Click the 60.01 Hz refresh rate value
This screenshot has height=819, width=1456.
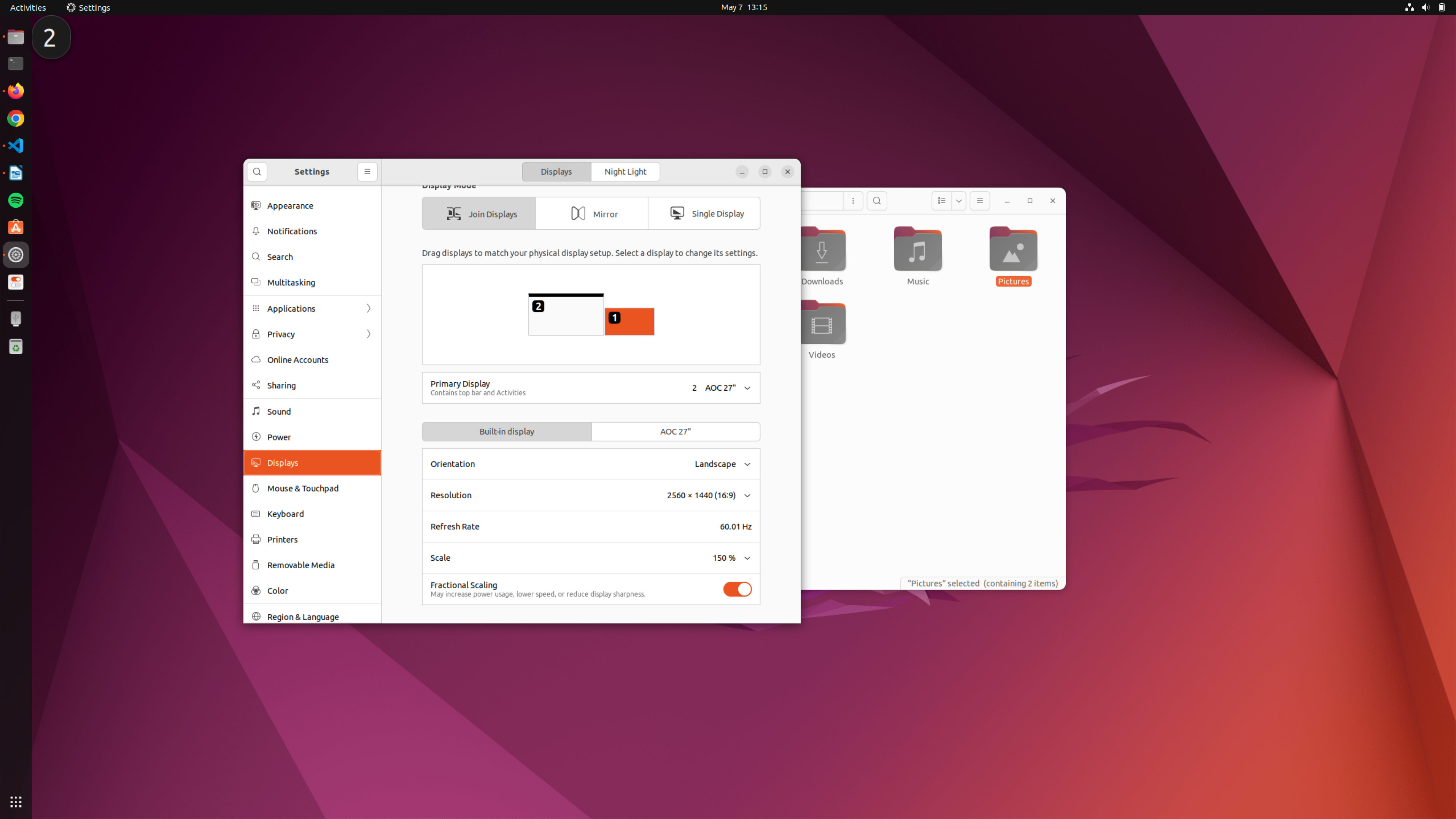coord(735,527)
